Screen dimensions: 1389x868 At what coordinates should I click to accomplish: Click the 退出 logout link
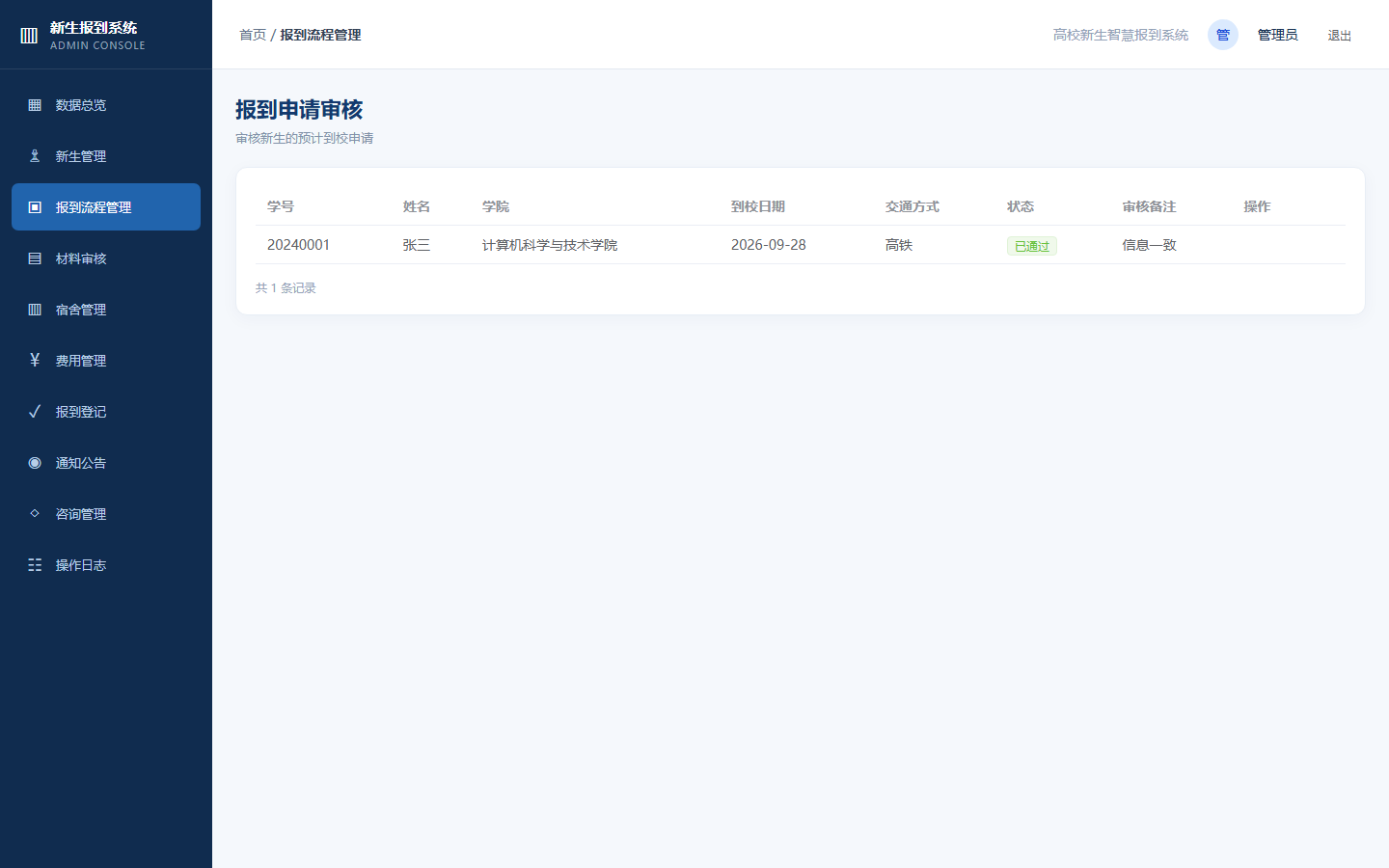(x=1340, y=36)
